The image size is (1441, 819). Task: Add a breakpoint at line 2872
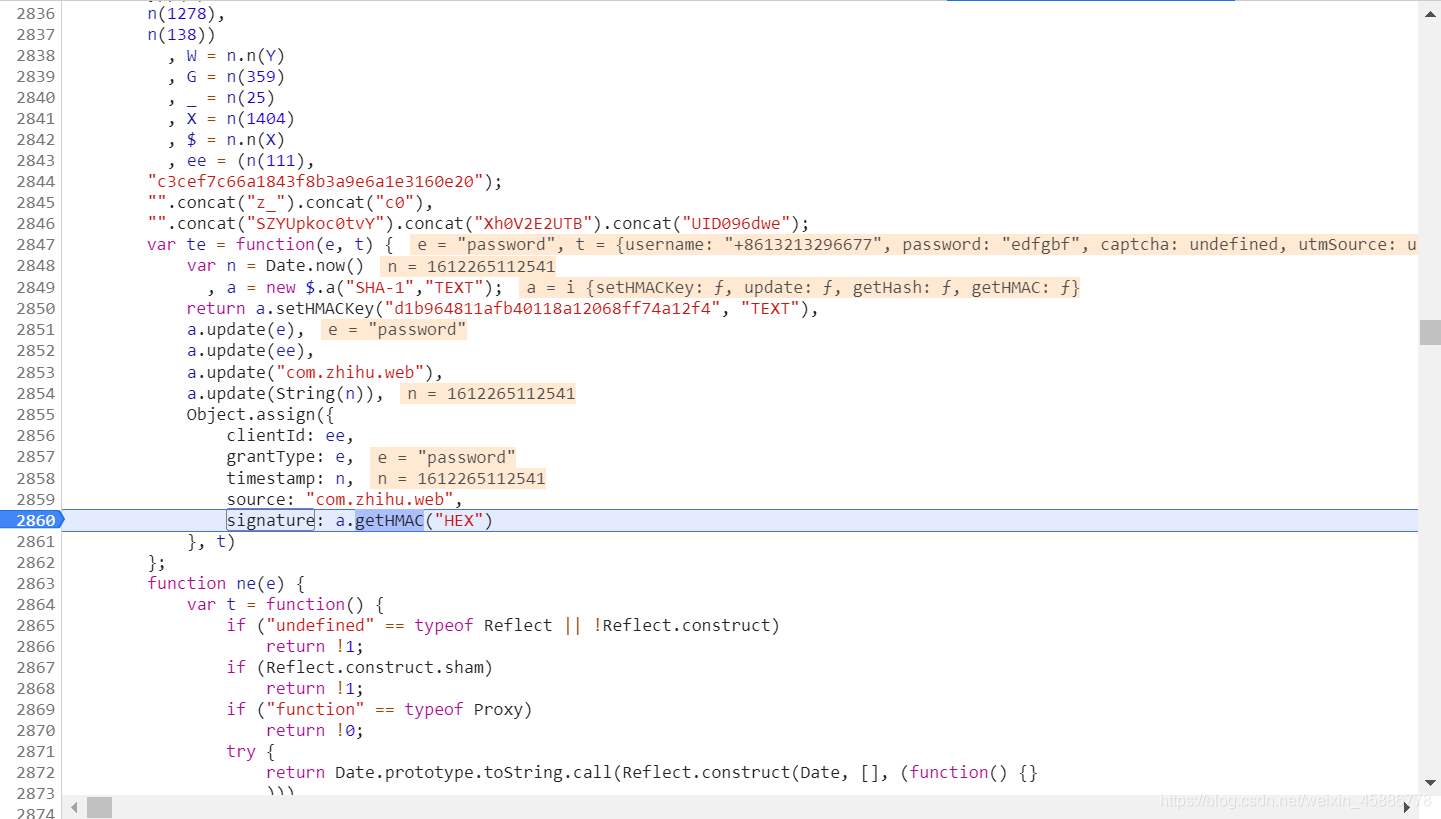point(36,772)
